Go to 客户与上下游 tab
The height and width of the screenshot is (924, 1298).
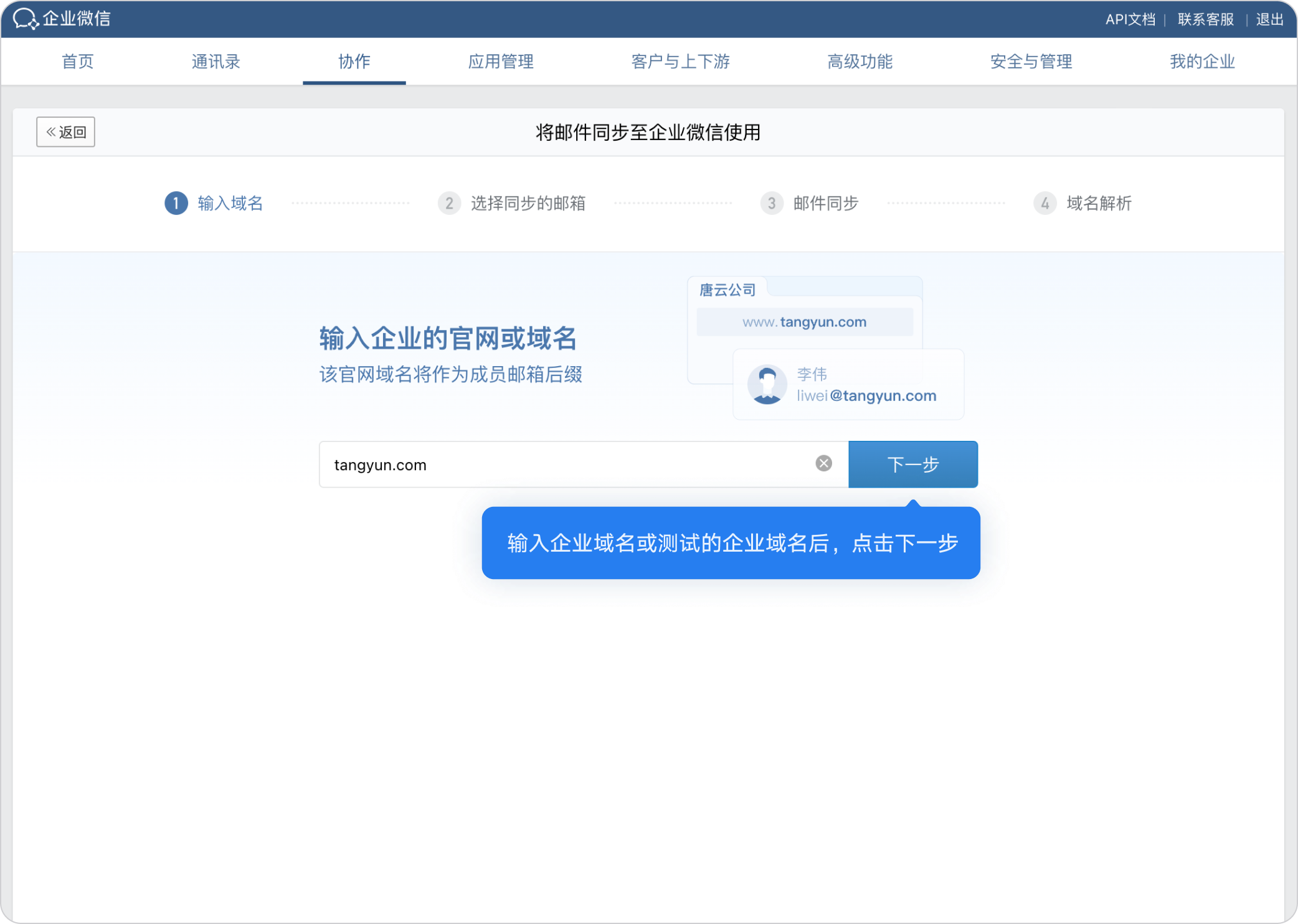click(x=680, y=62)
